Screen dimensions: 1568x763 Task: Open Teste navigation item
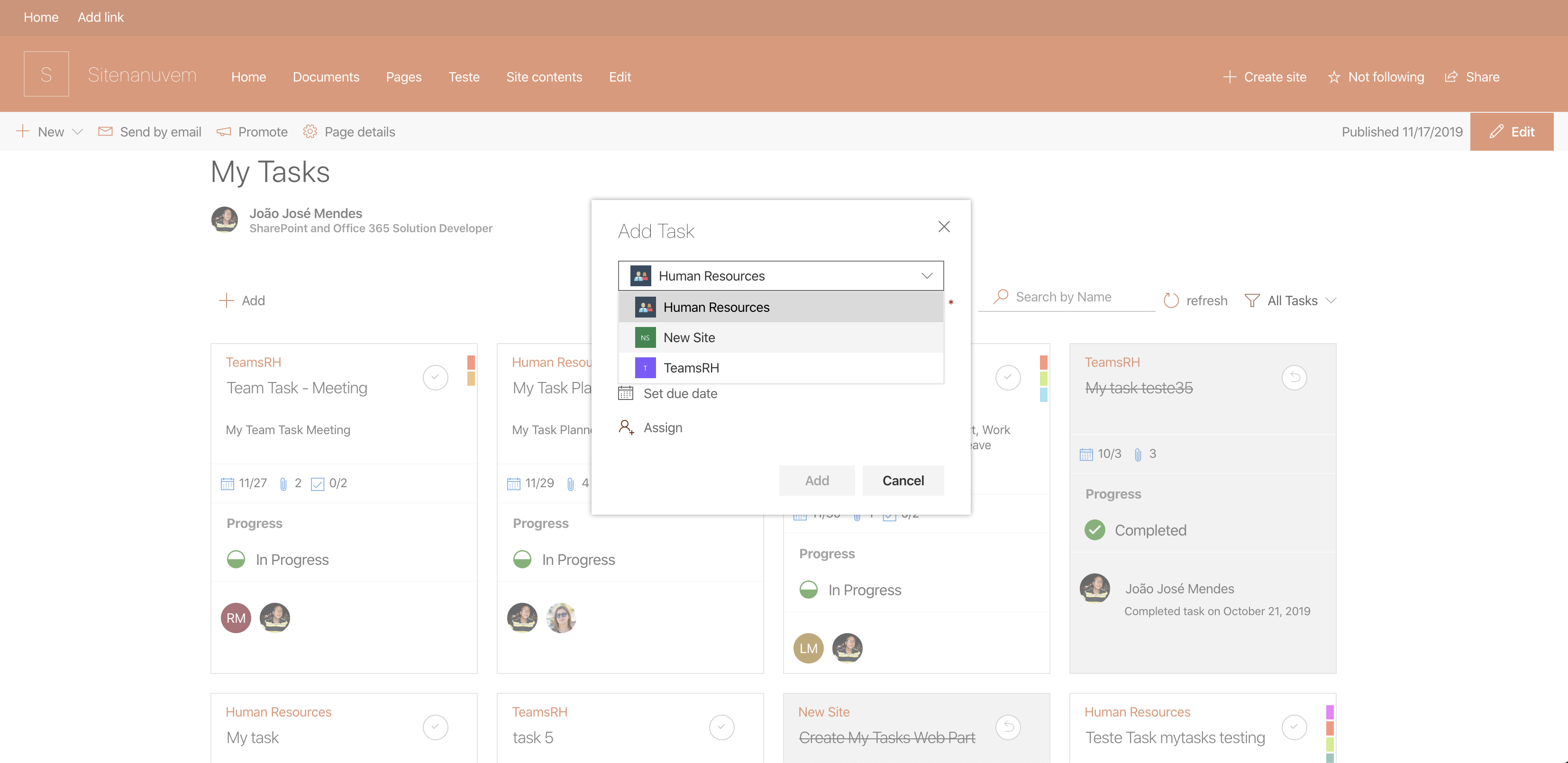[464, 77]
